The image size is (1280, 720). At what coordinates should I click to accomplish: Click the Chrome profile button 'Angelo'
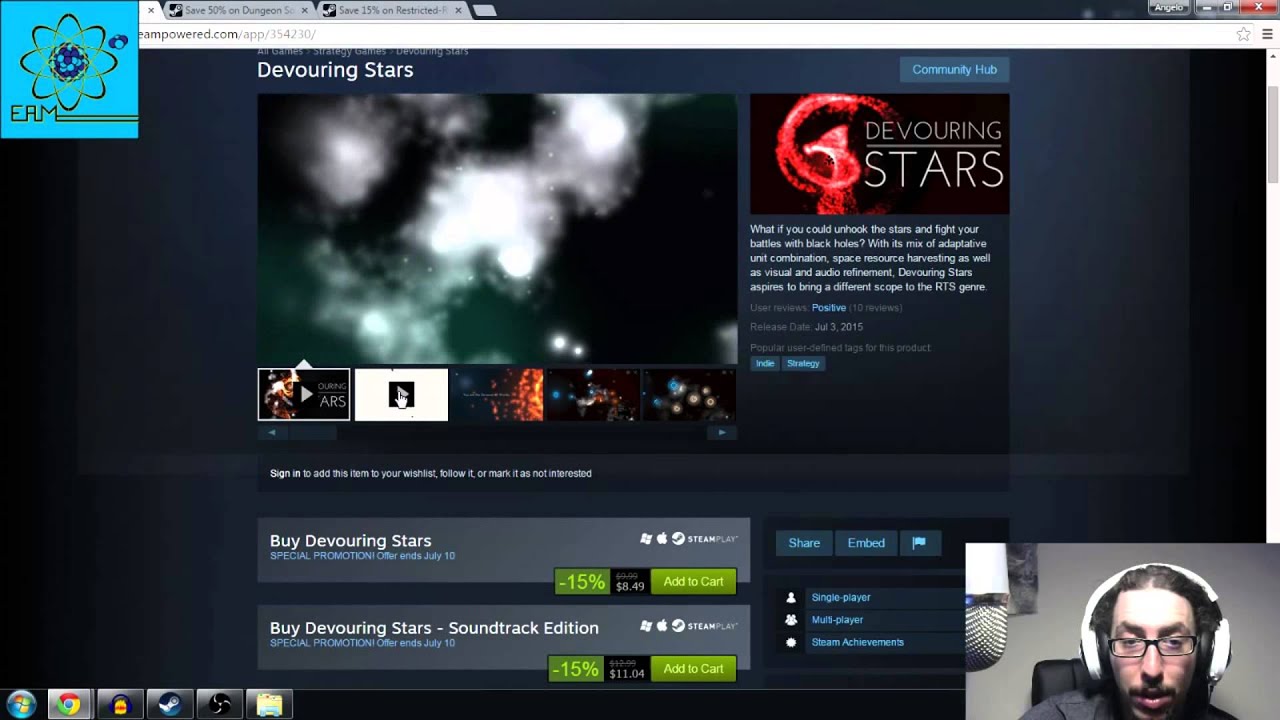(x=1168, y=7)
